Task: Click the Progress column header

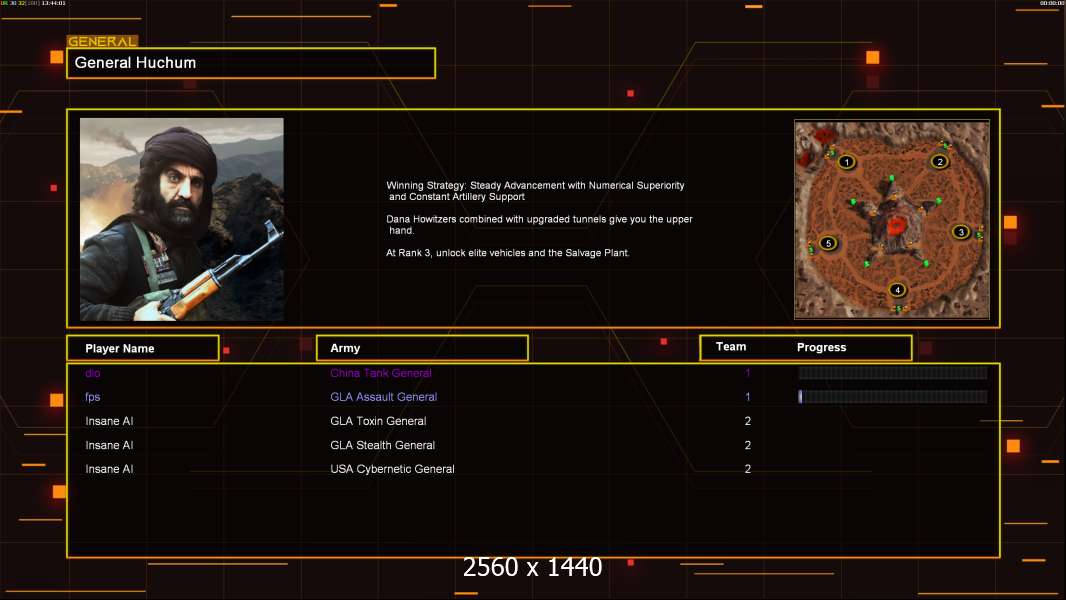Action: tap(821, 347)
